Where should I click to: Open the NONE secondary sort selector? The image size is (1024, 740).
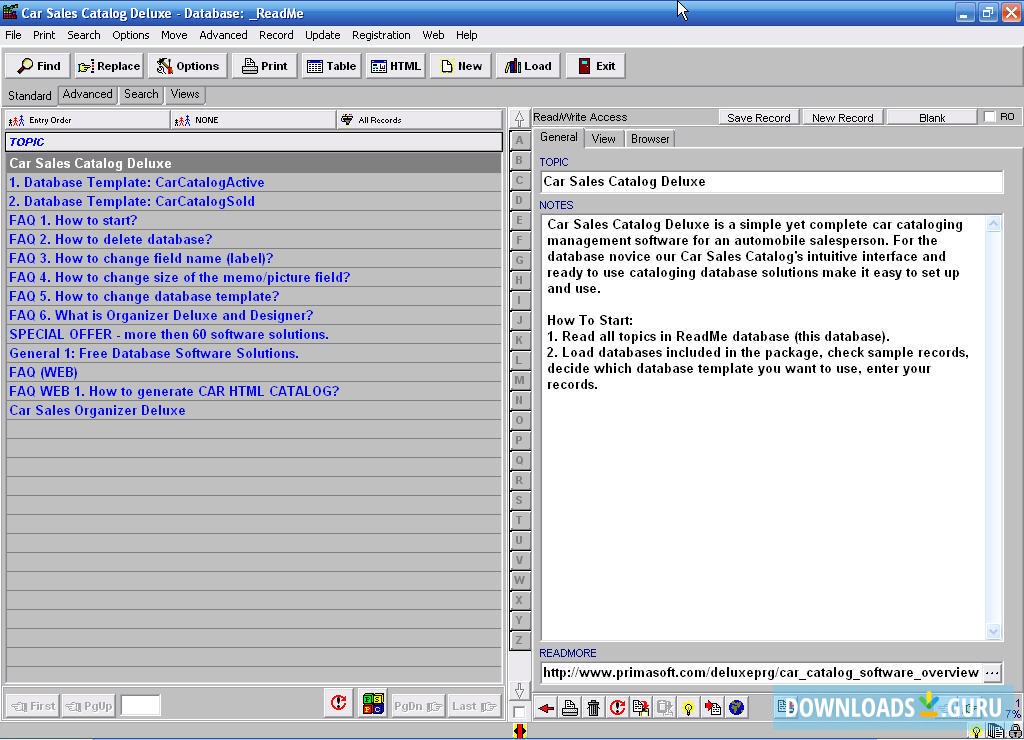[253, 120]
